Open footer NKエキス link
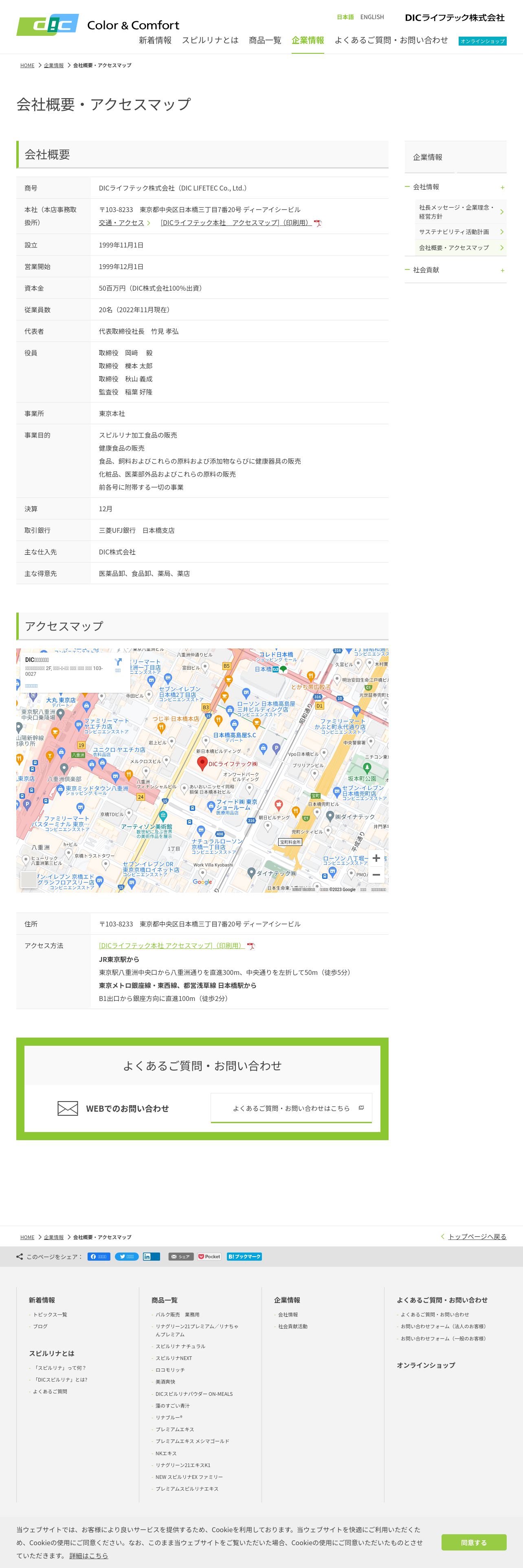This screenshot has height=1568, width=523. tap(166, 1453)
